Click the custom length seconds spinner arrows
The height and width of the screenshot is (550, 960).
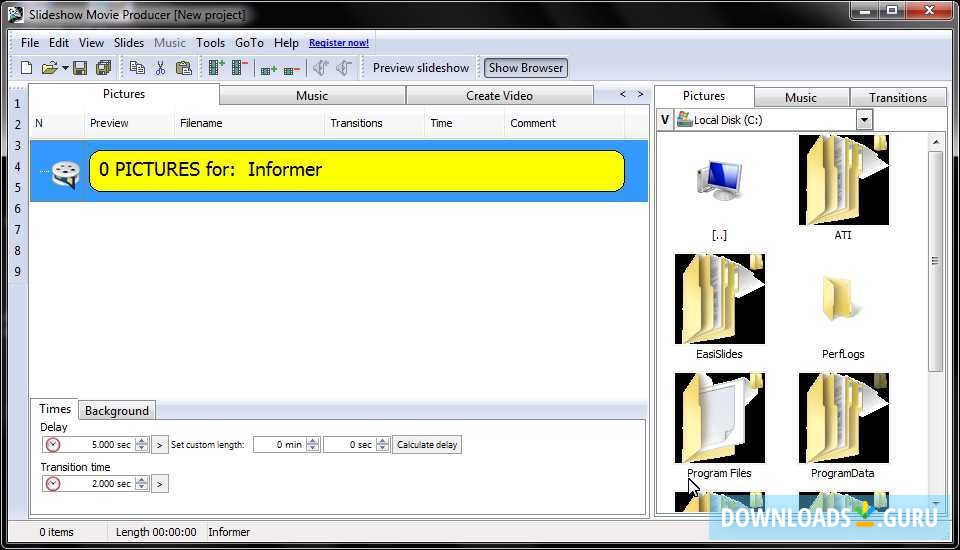click(382, 445)
